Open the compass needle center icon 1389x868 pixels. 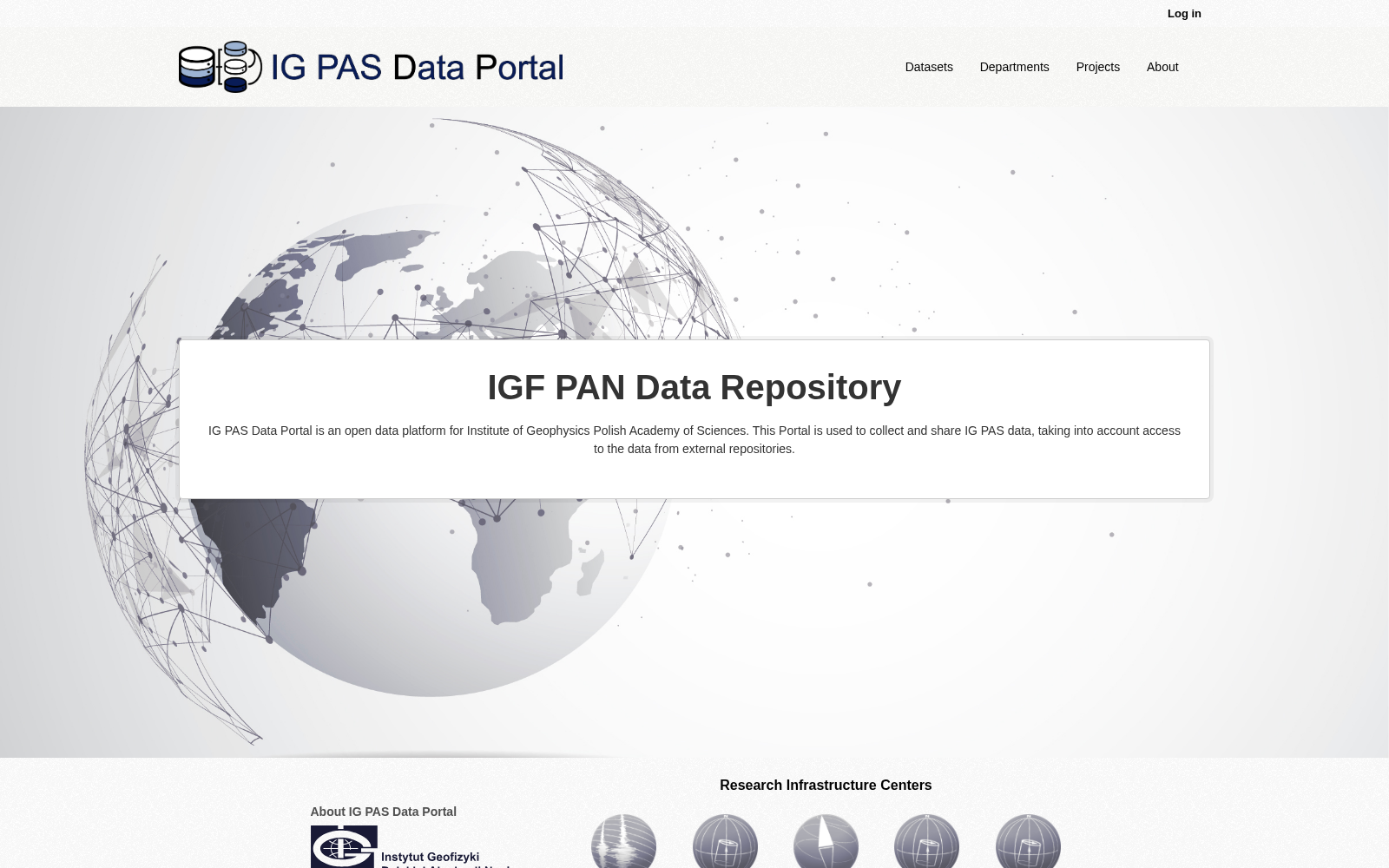[x=826, y=841]
